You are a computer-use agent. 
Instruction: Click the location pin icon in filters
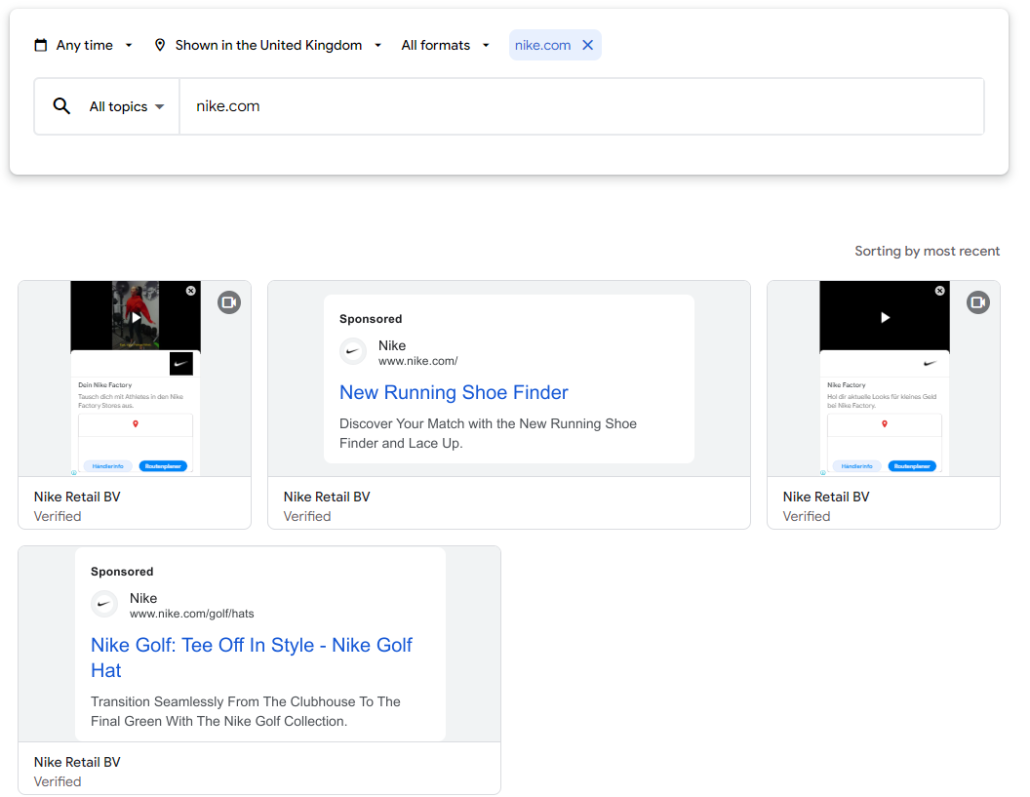pos(160,45)
